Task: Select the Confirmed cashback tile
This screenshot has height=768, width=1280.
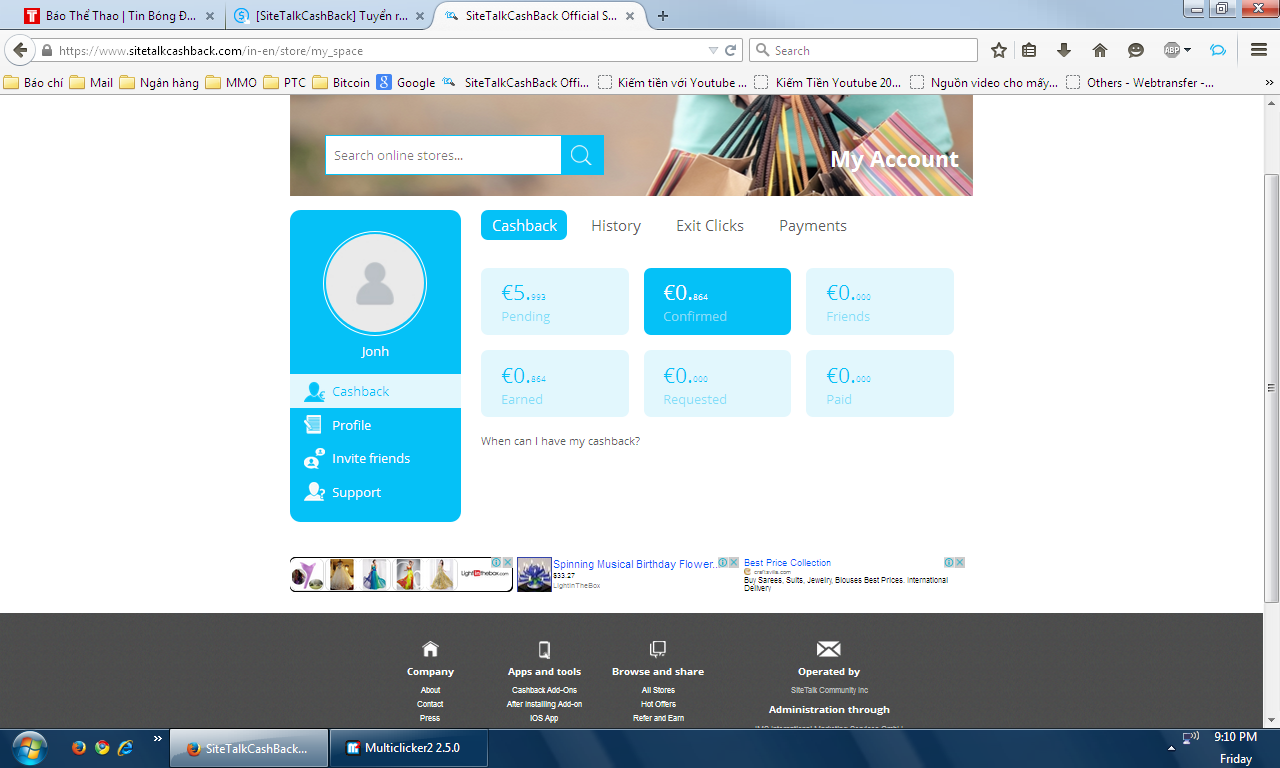Action: (717, 301)
